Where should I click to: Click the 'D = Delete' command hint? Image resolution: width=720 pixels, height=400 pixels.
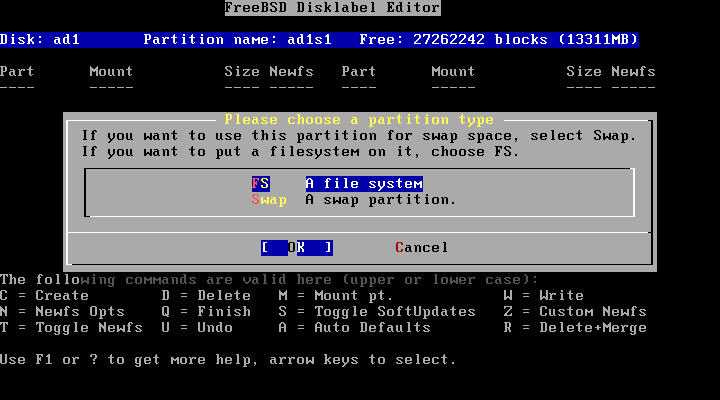(207, 295)
